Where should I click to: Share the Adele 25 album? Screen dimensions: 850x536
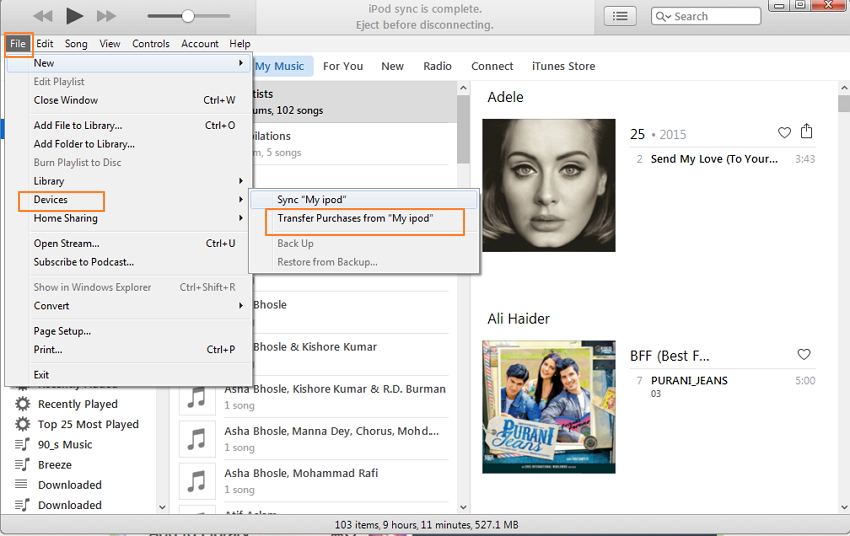coord(807,132)
